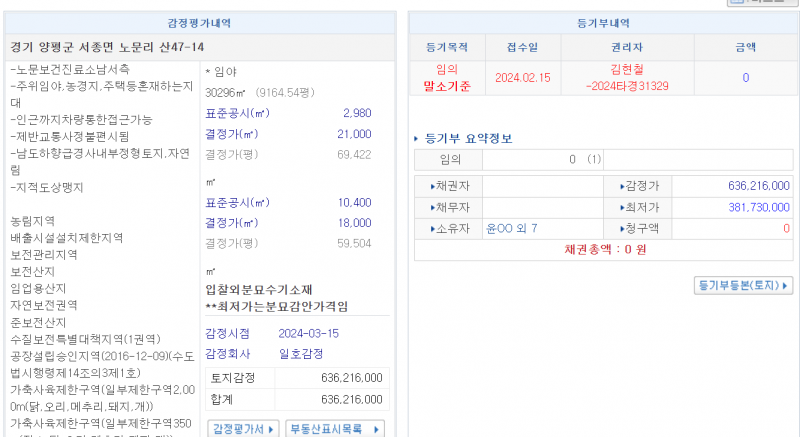Click the 감정시점 date 2024-03-15

pos(308,333)
